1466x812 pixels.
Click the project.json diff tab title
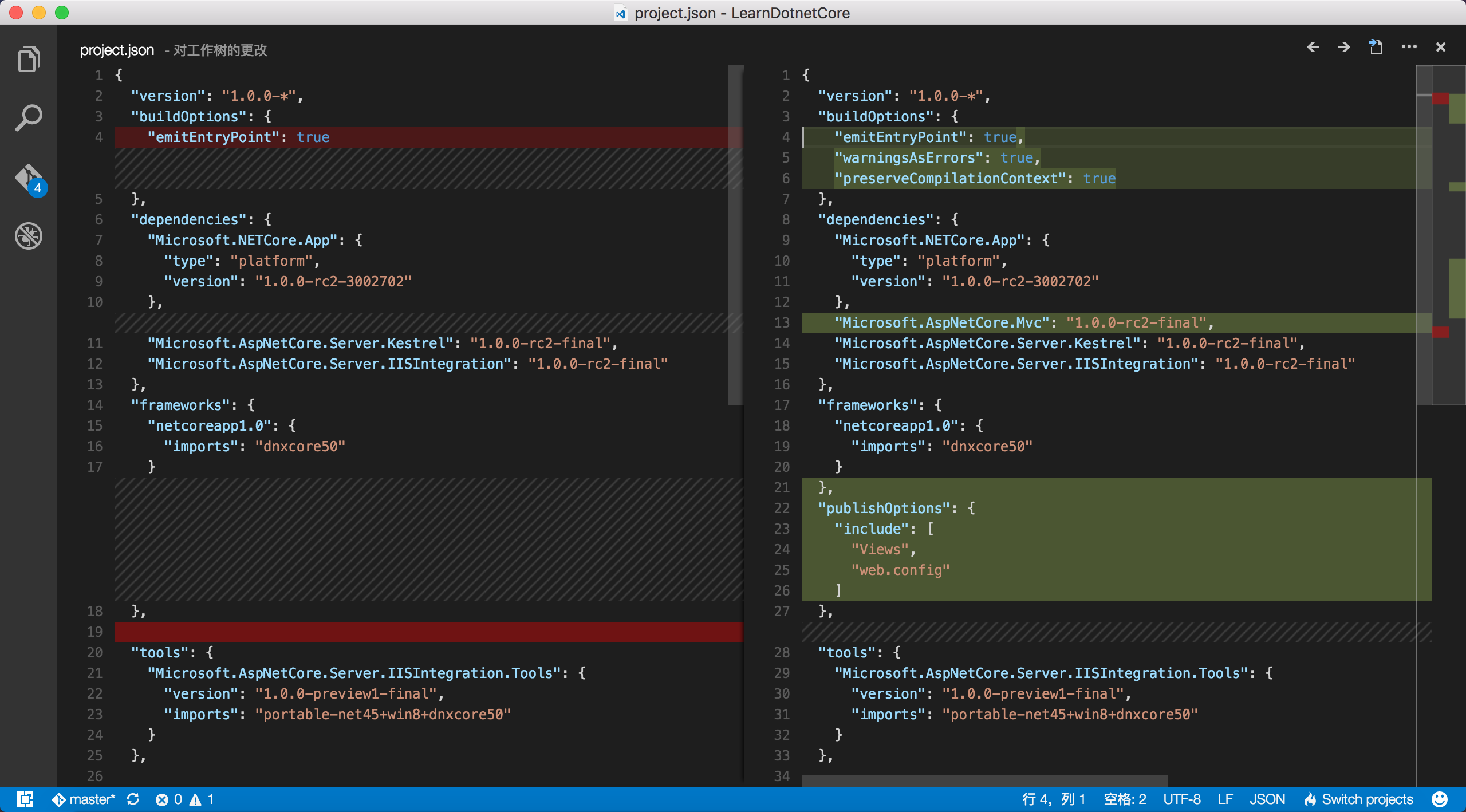pyautogui.click(x=117, y=50)
